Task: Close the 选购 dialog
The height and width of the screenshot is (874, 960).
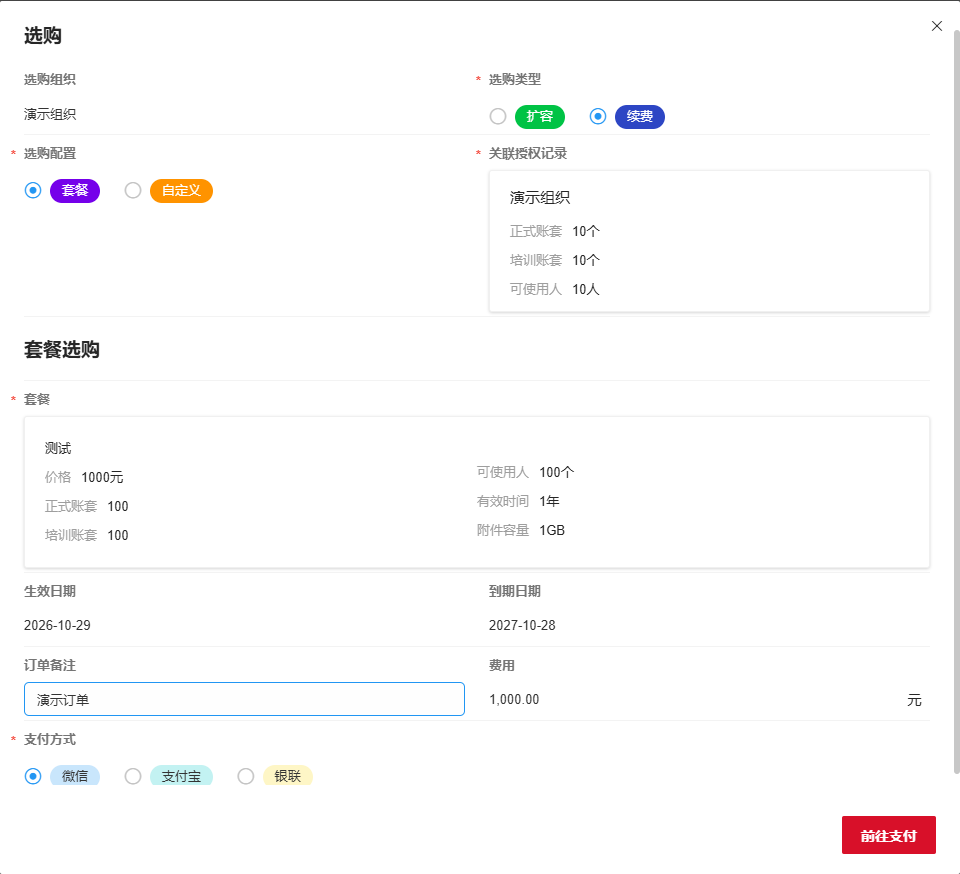Action: [x=936, y=25]
